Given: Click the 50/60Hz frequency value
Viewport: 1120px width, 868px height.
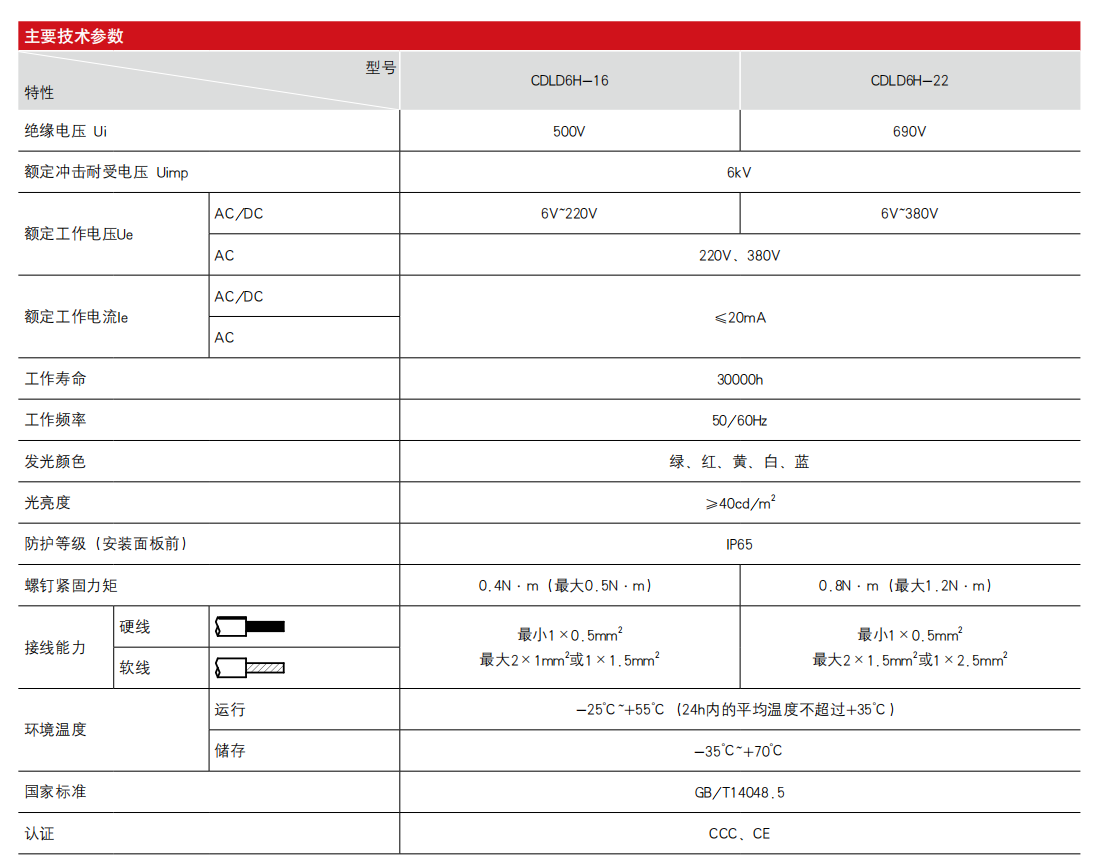Looking at the screenshot, I should pyautogui.click(x=739, y=420).
